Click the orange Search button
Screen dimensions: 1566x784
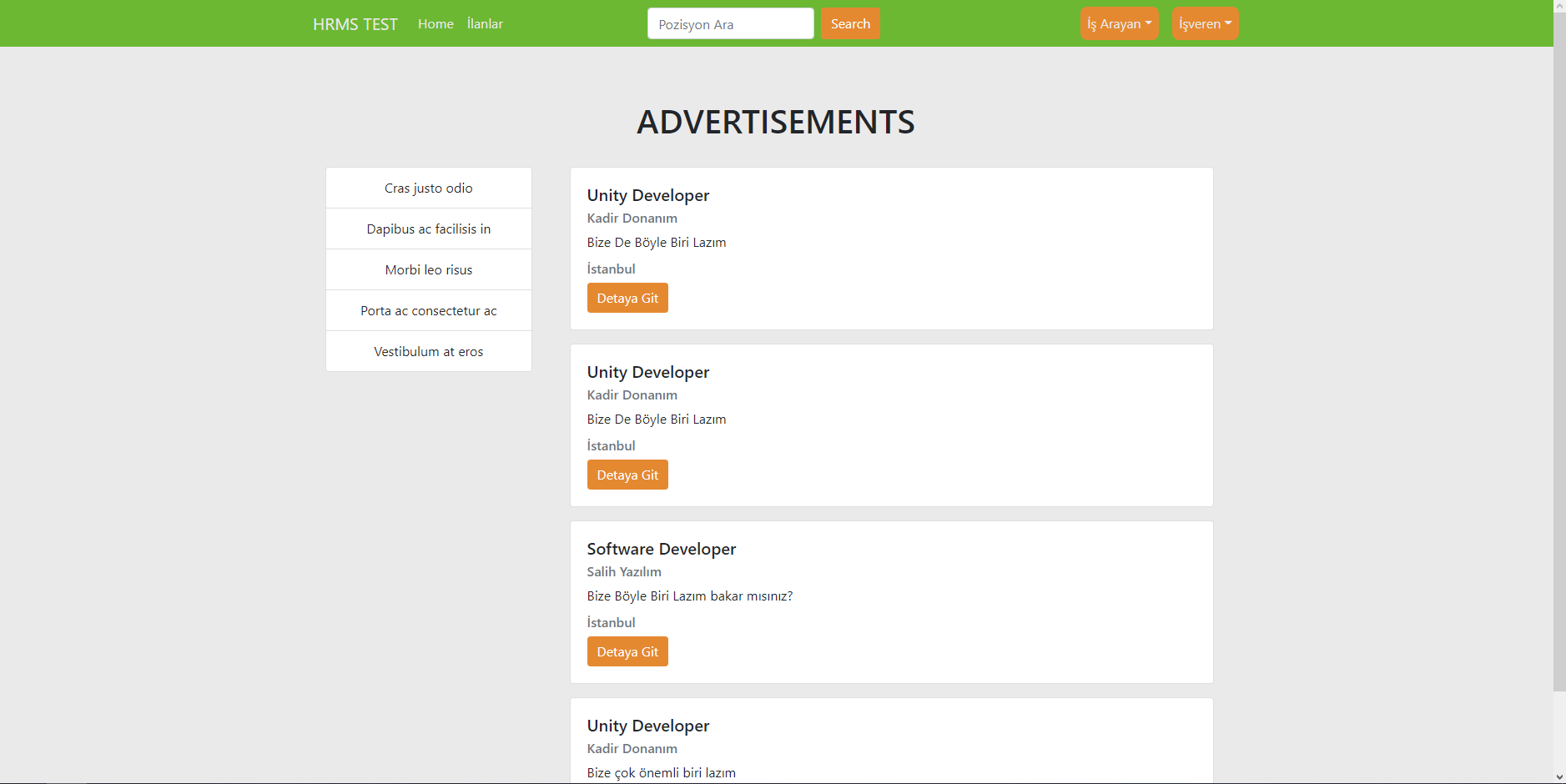(850, 24)
